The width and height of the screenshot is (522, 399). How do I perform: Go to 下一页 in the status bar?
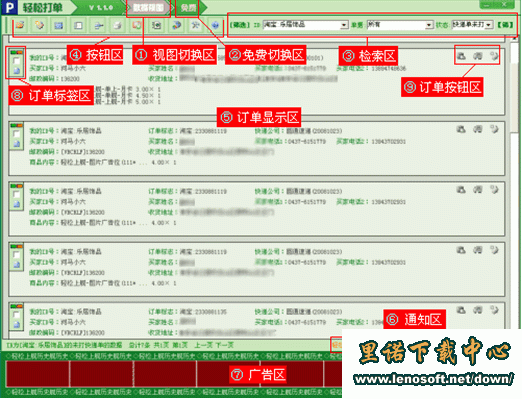tap(224, 345)
